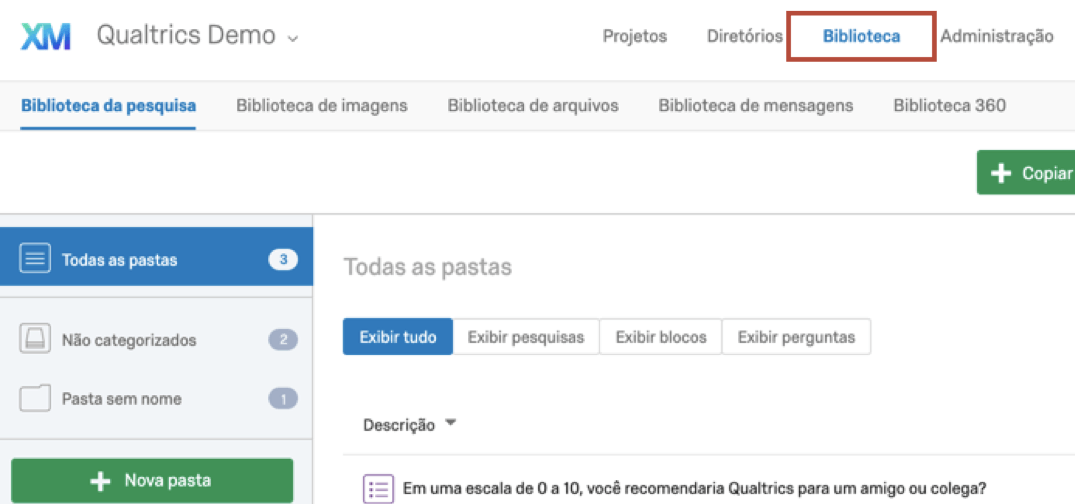
Task: Click the green Copiar button
Action: [1026, 173]
